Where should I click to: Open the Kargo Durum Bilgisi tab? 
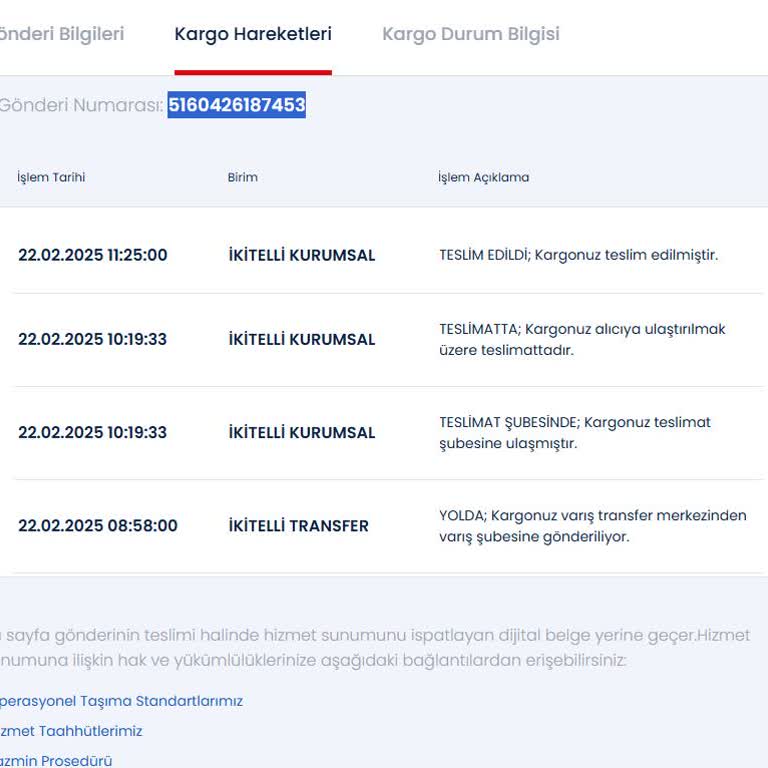pyautogui.click(x=471, y=34)
